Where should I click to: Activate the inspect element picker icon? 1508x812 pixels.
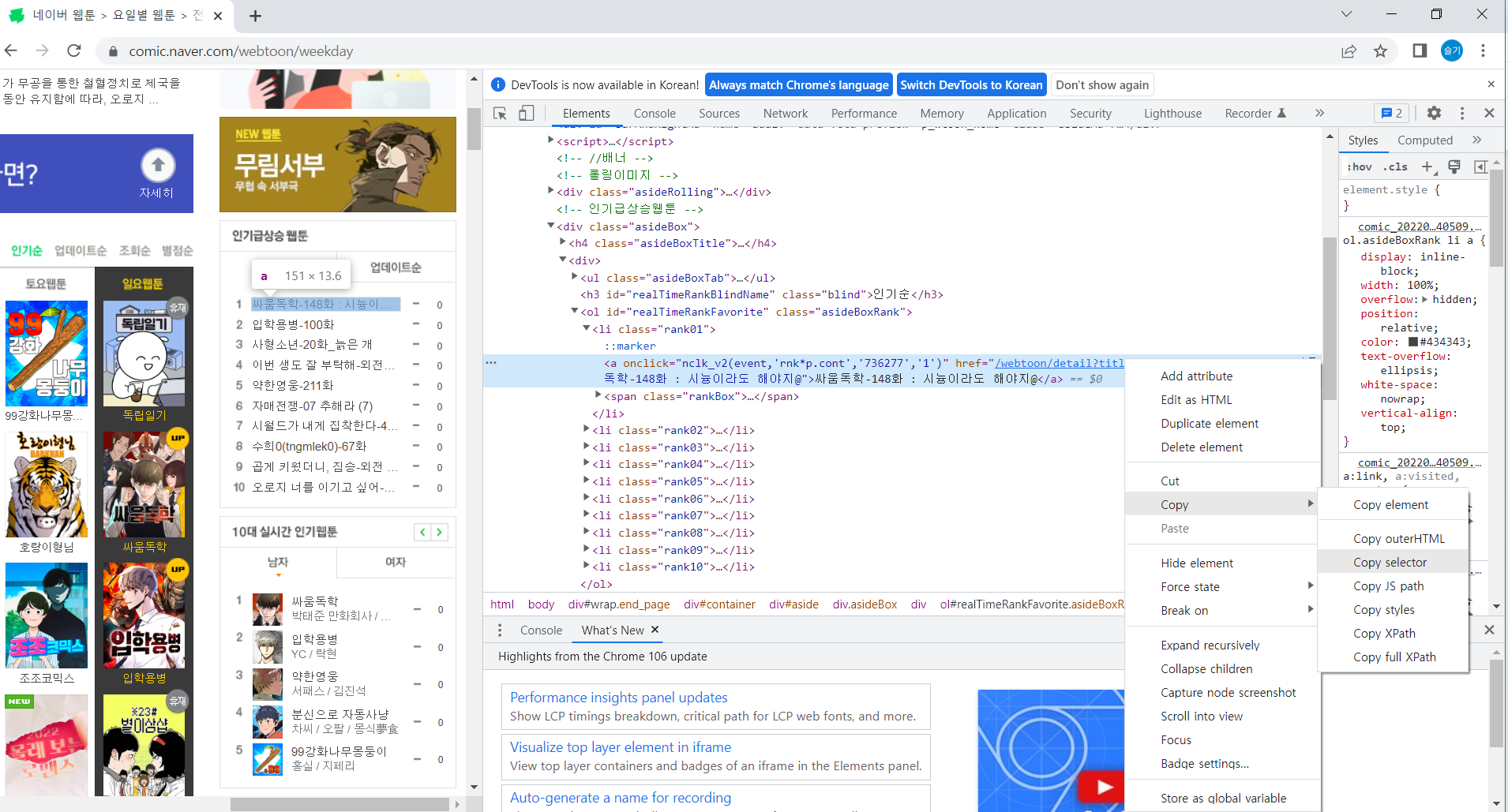tap(500, 114)
